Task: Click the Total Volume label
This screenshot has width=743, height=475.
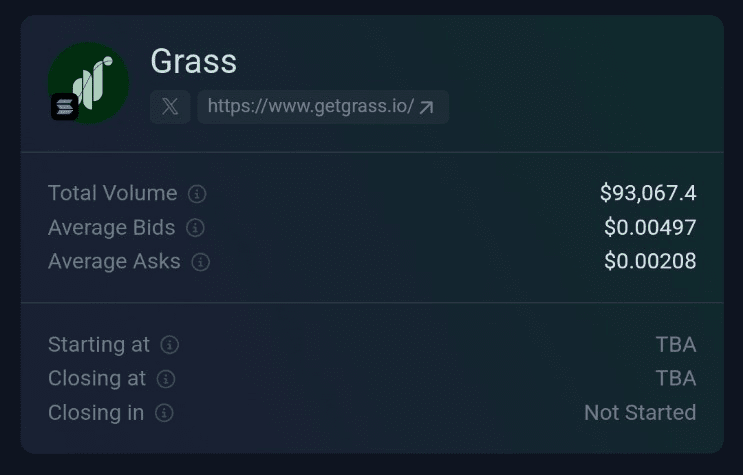Action: [x=113, y=193]
